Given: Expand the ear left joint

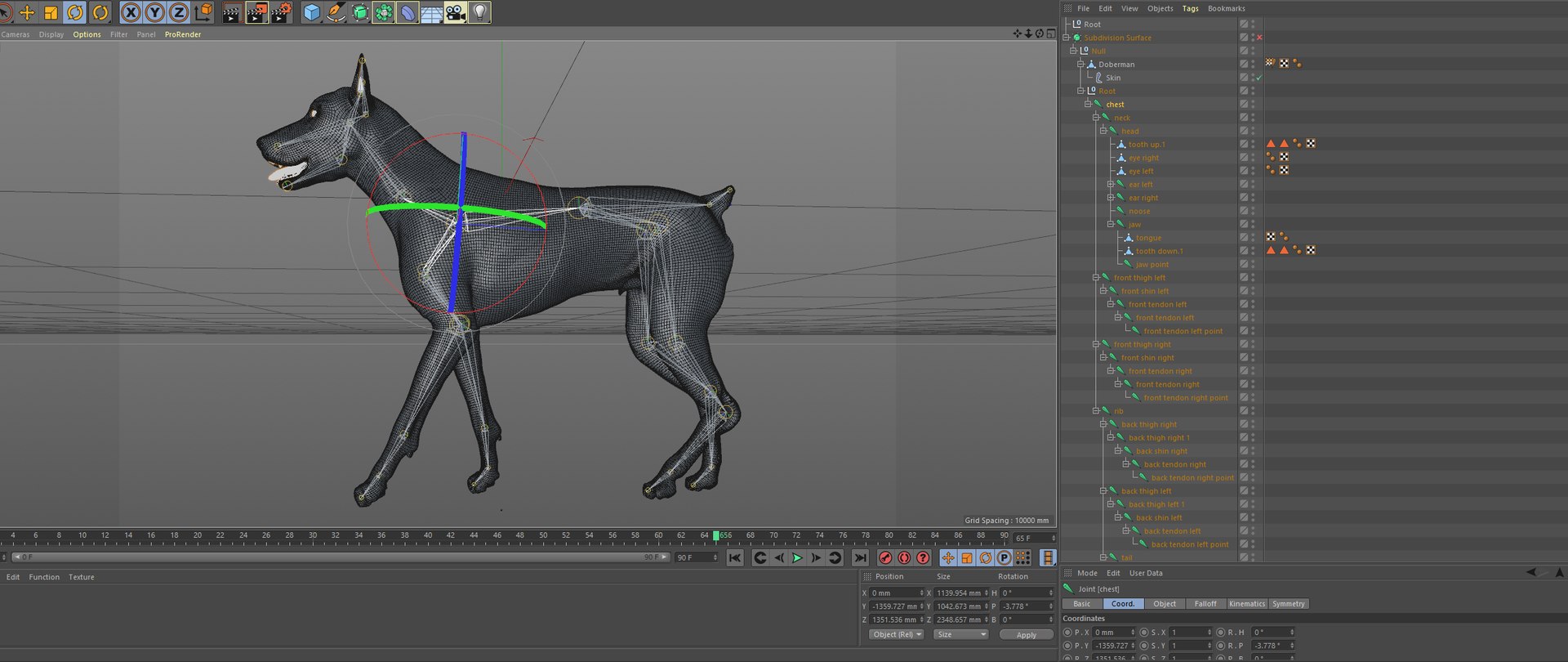Looking at the screenshot, I should click(1111, 184).
